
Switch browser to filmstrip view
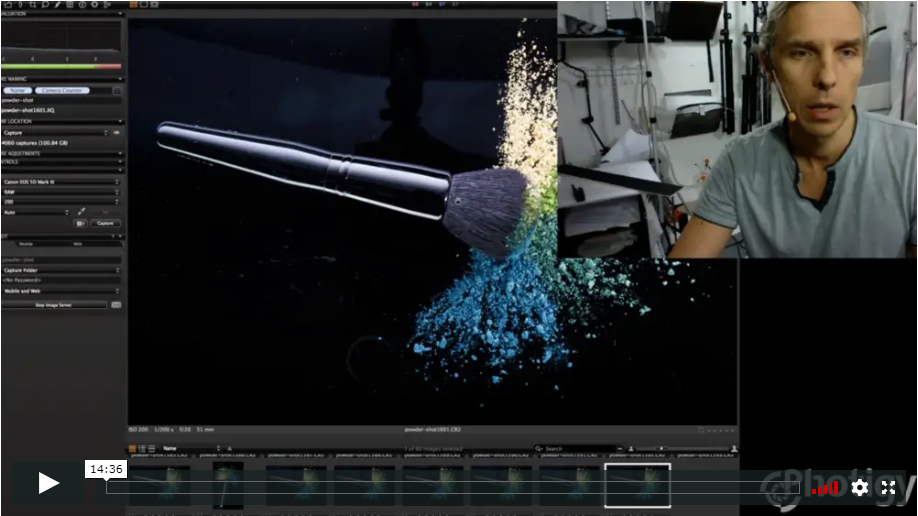152,449
